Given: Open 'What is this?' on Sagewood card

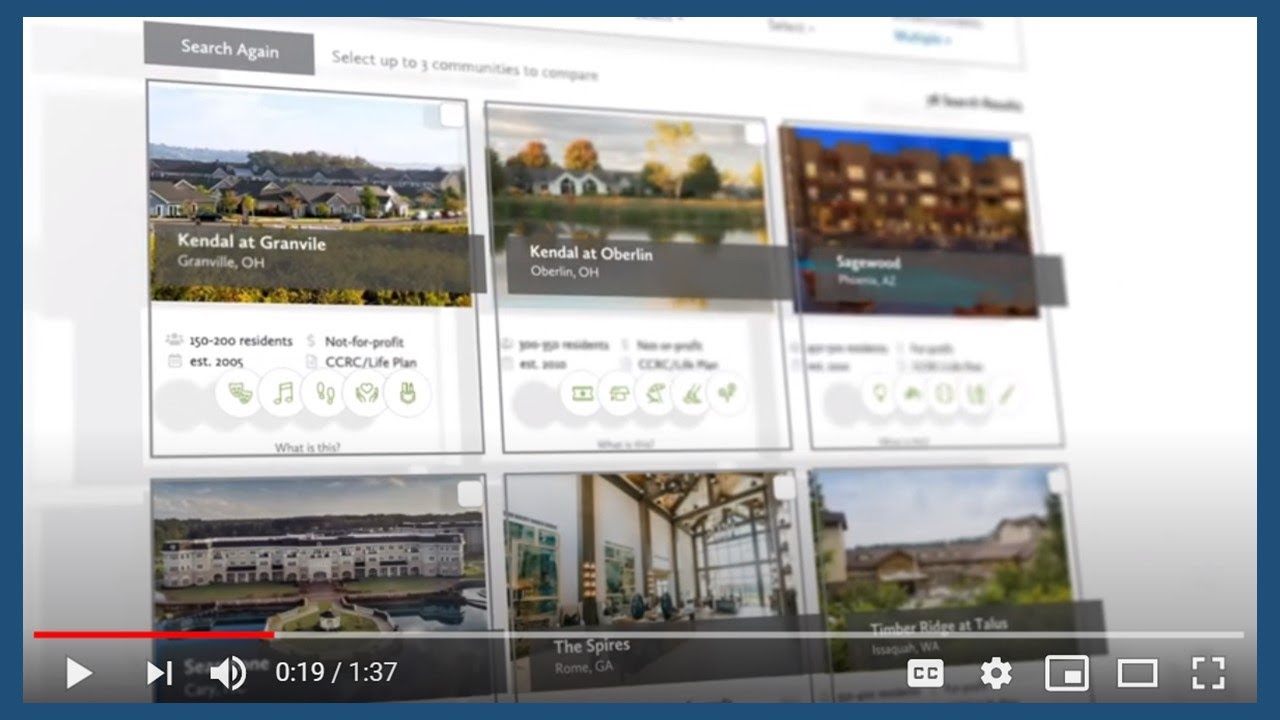Looking at the screenshot, I should 904,440.
